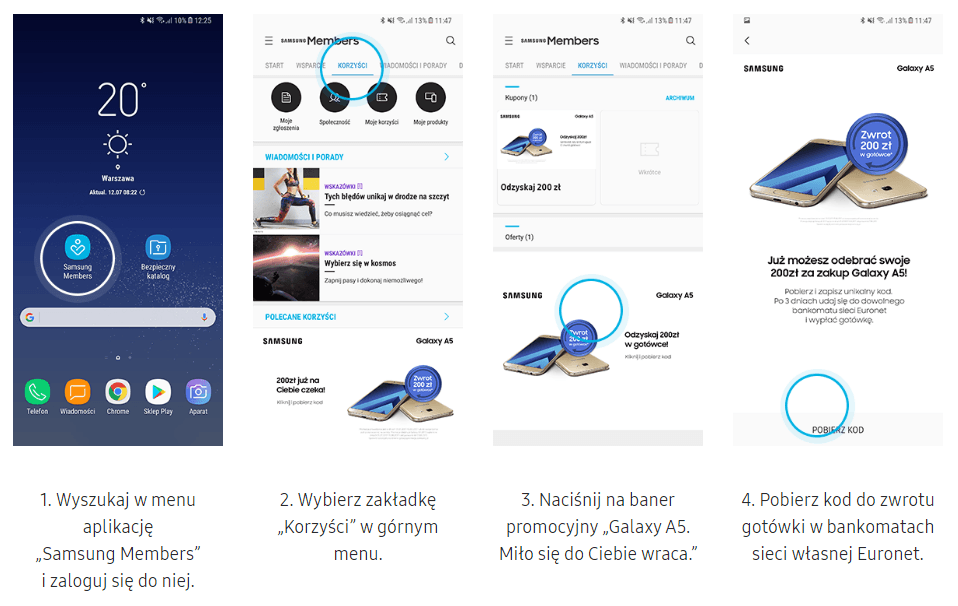Open Sklep Play store icon
Viewport: 958px width, 606px height.
point(158,392)
